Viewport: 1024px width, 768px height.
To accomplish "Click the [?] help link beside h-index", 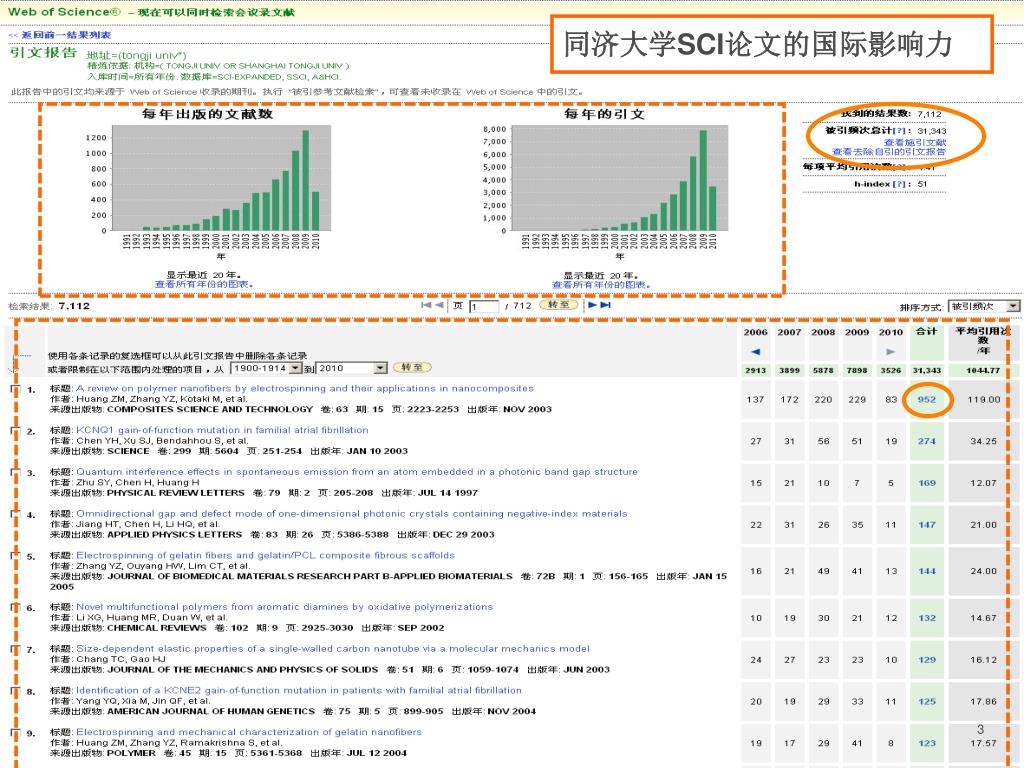I will tap(901, 184).
